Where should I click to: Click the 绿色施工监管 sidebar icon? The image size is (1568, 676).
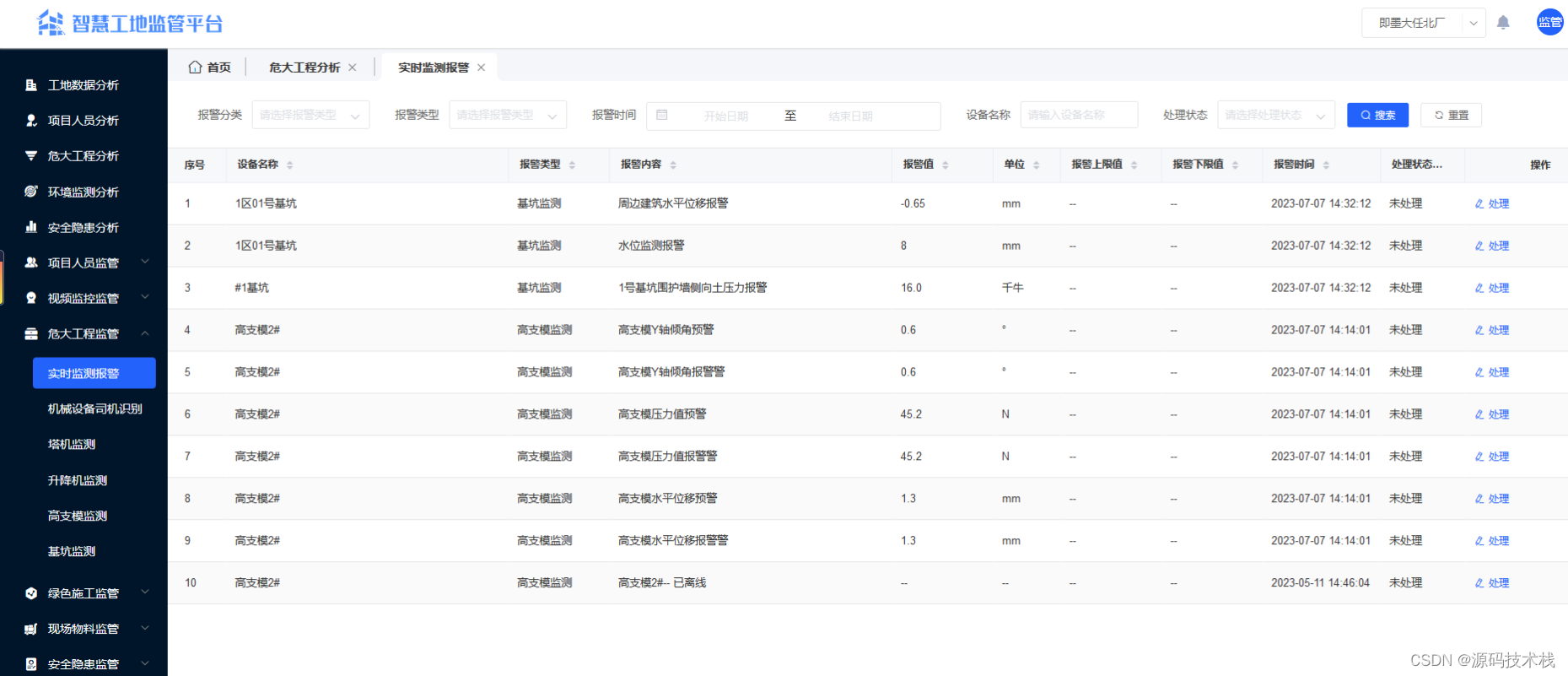point(31,593)
